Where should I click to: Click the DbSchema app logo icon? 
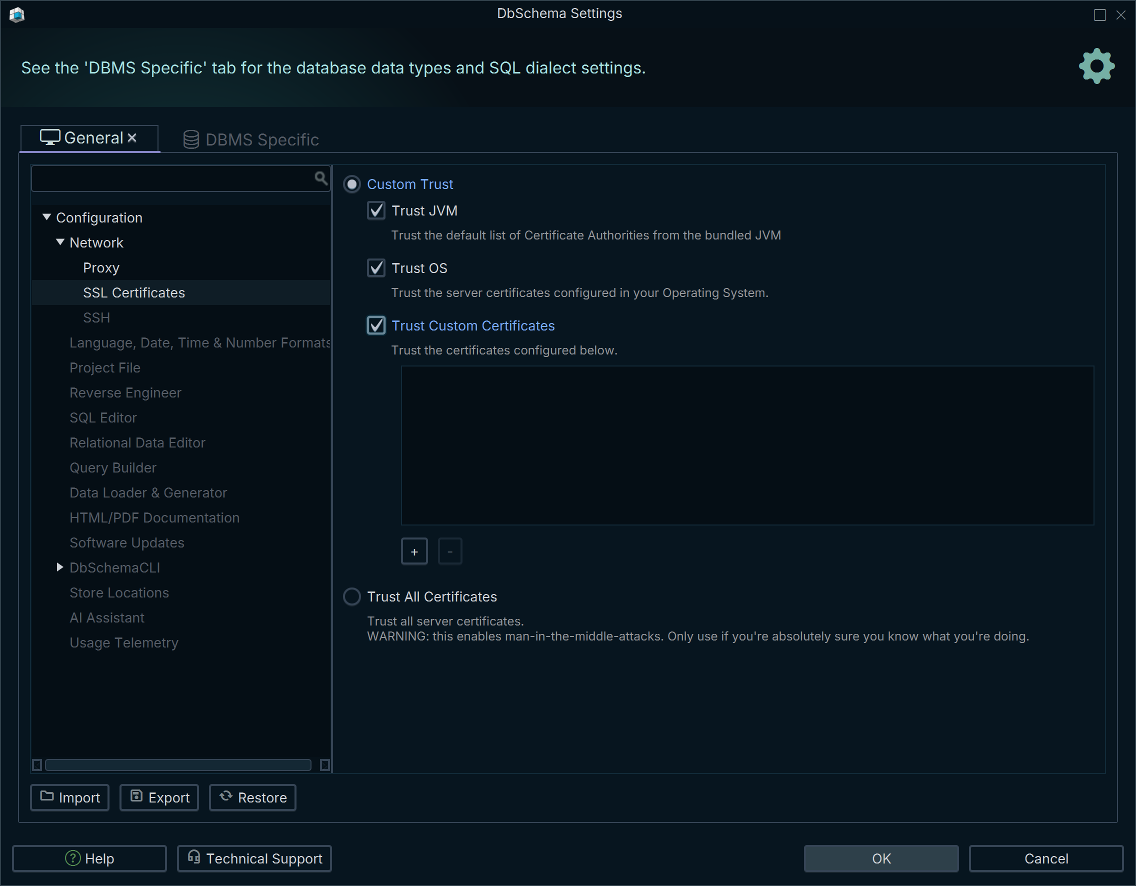(x=17, y=14)
